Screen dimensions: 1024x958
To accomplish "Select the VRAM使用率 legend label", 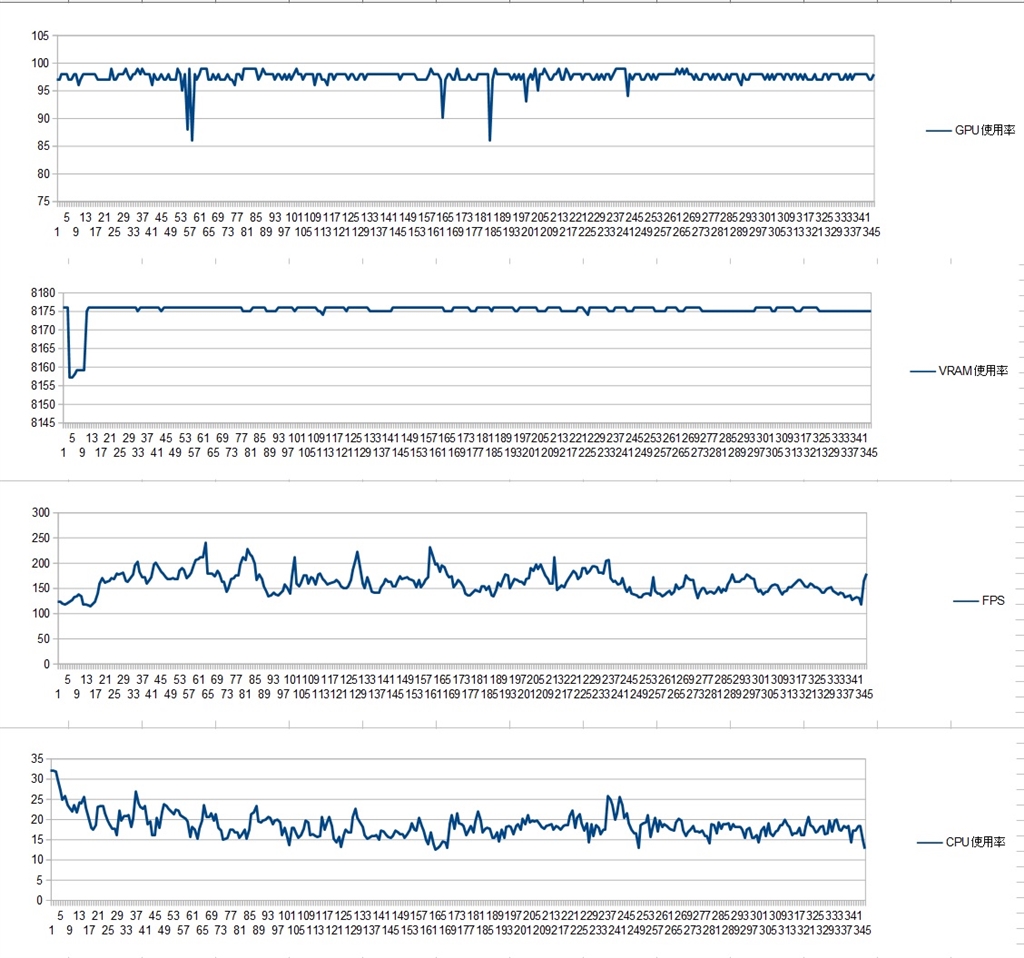I will point(973,371).
